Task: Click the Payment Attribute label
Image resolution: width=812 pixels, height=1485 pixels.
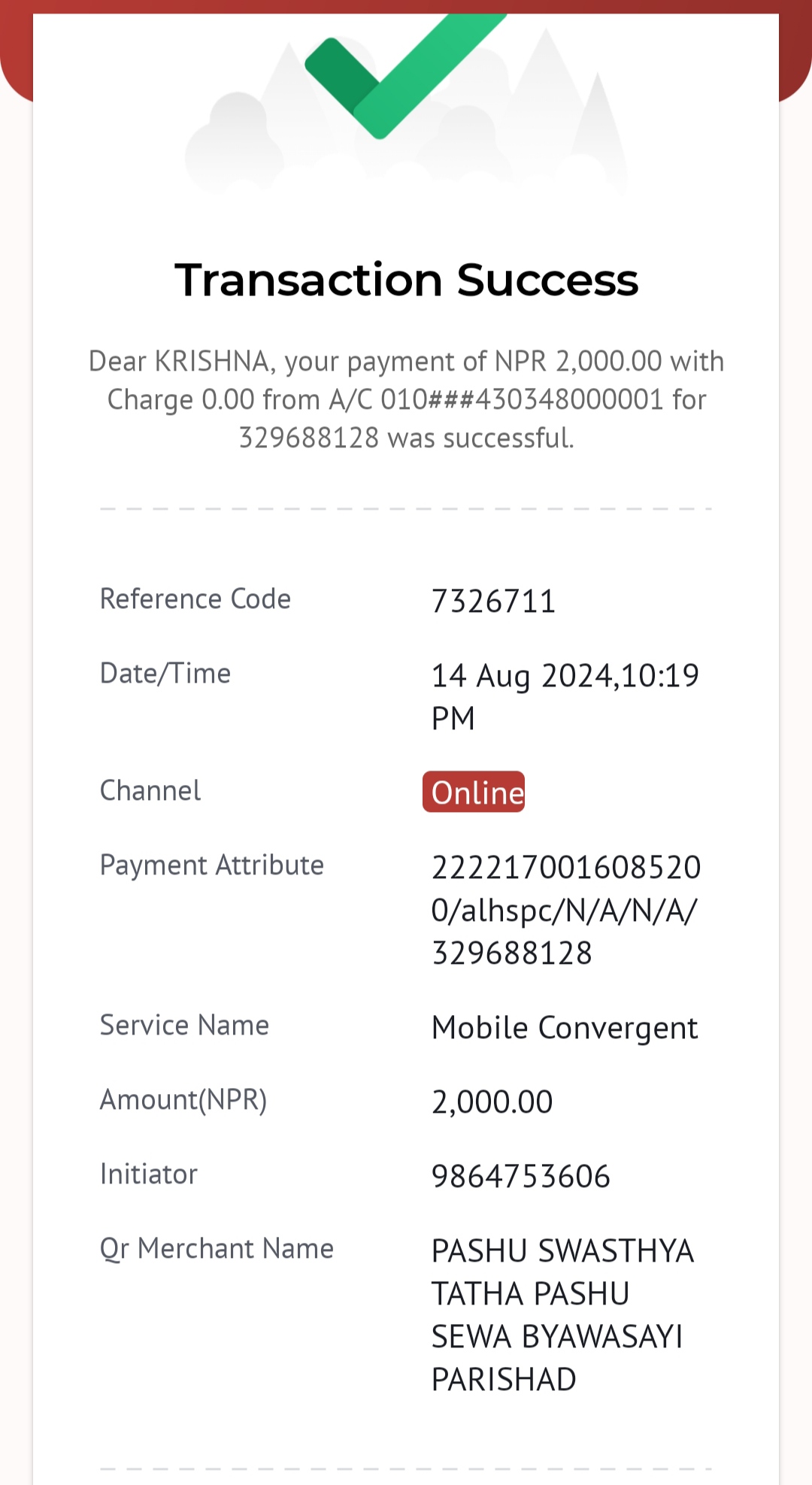Action: tap(212, 865)
